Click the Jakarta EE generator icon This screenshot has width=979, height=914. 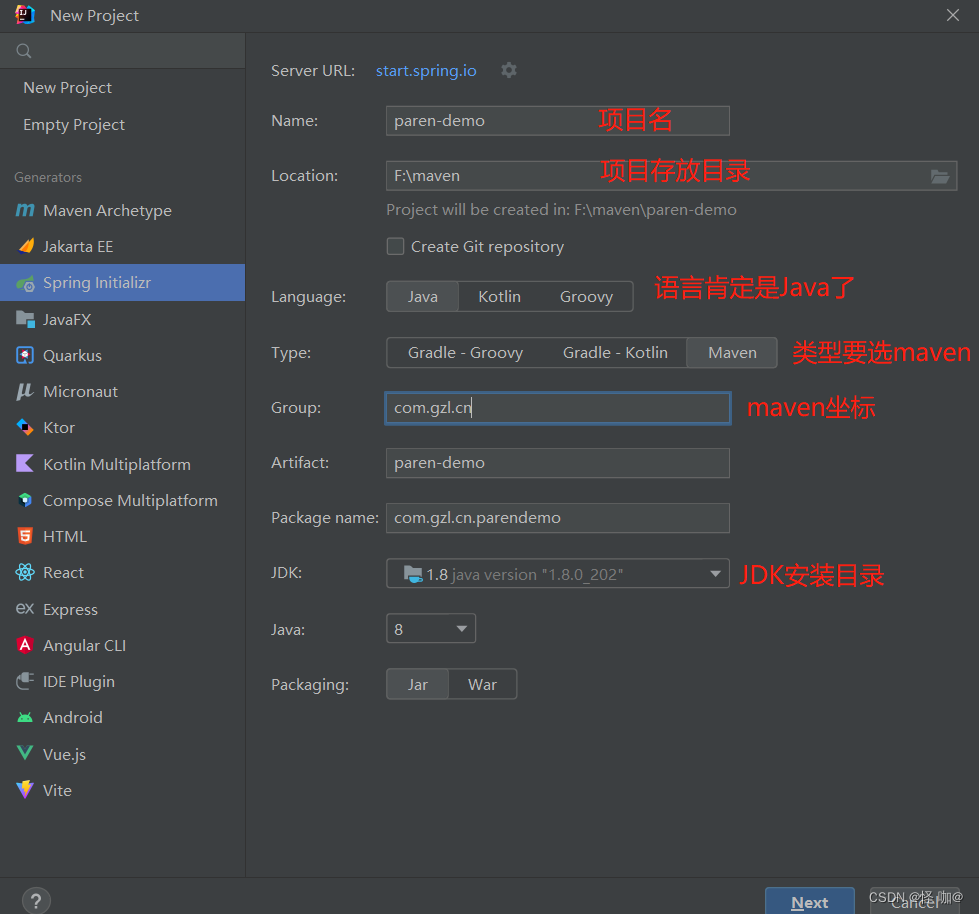[x=25, y=247]
